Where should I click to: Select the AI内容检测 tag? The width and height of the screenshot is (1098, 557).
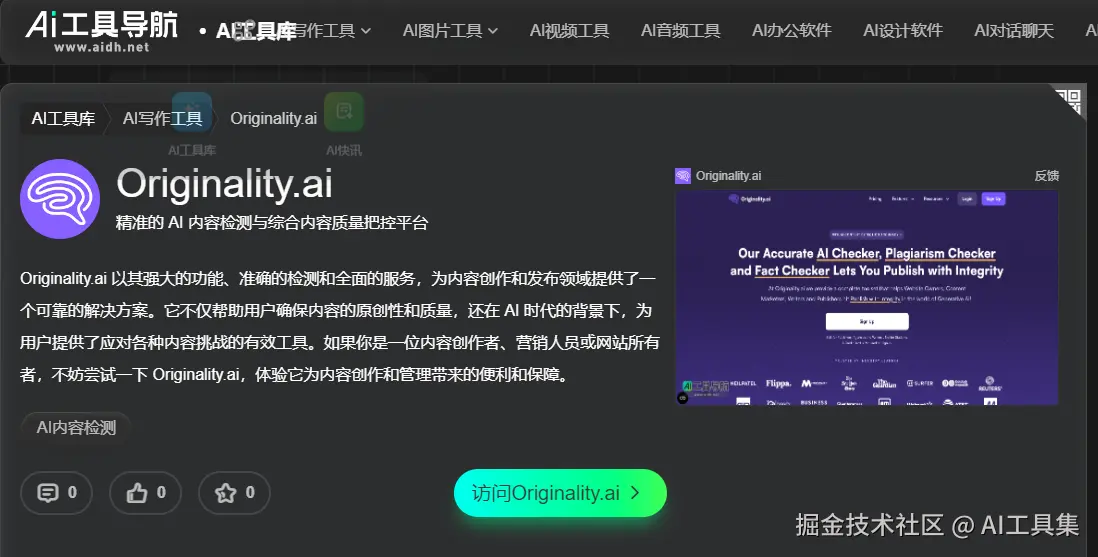click(76, 427)
